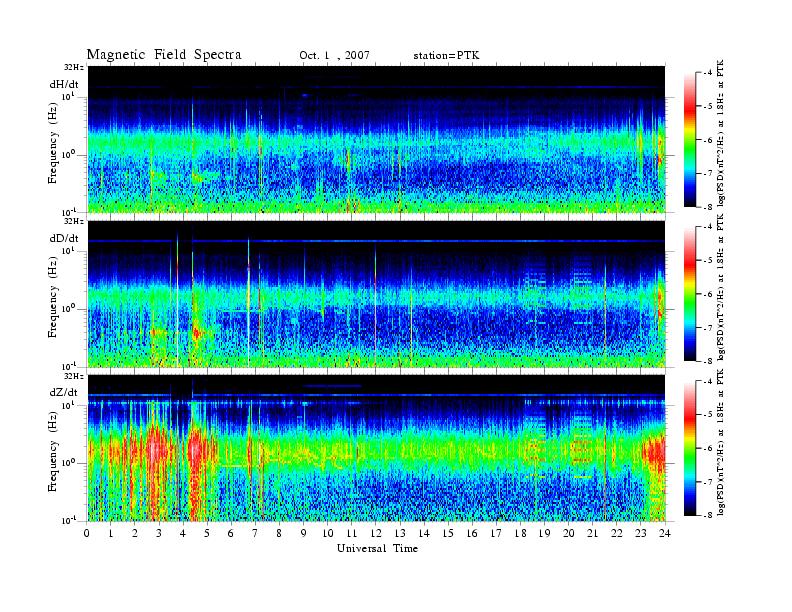
Task: Click the 32Hz tick above the dD/dt panel
Action: point(74,221)
